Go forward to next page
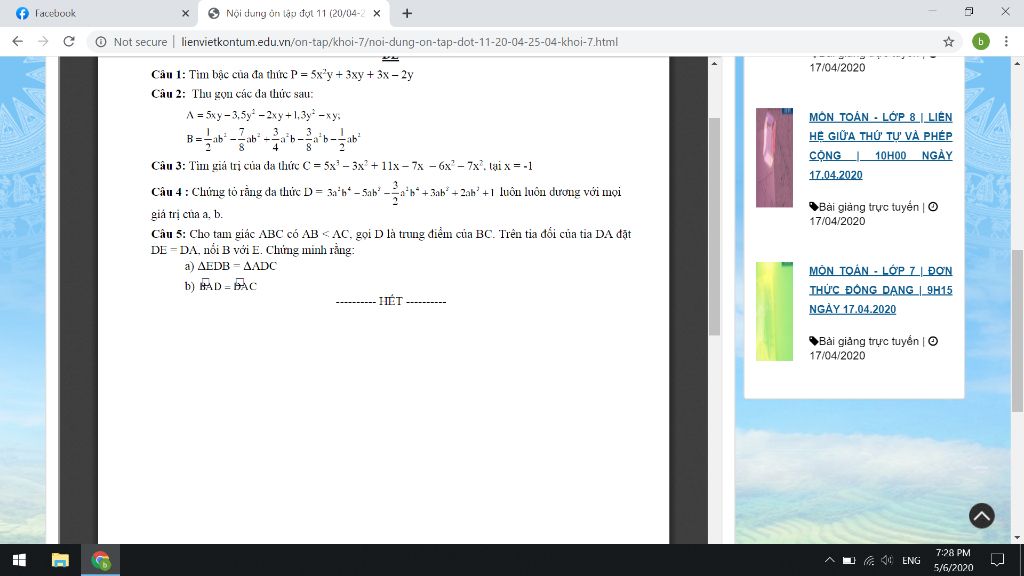 click(43, 41)
